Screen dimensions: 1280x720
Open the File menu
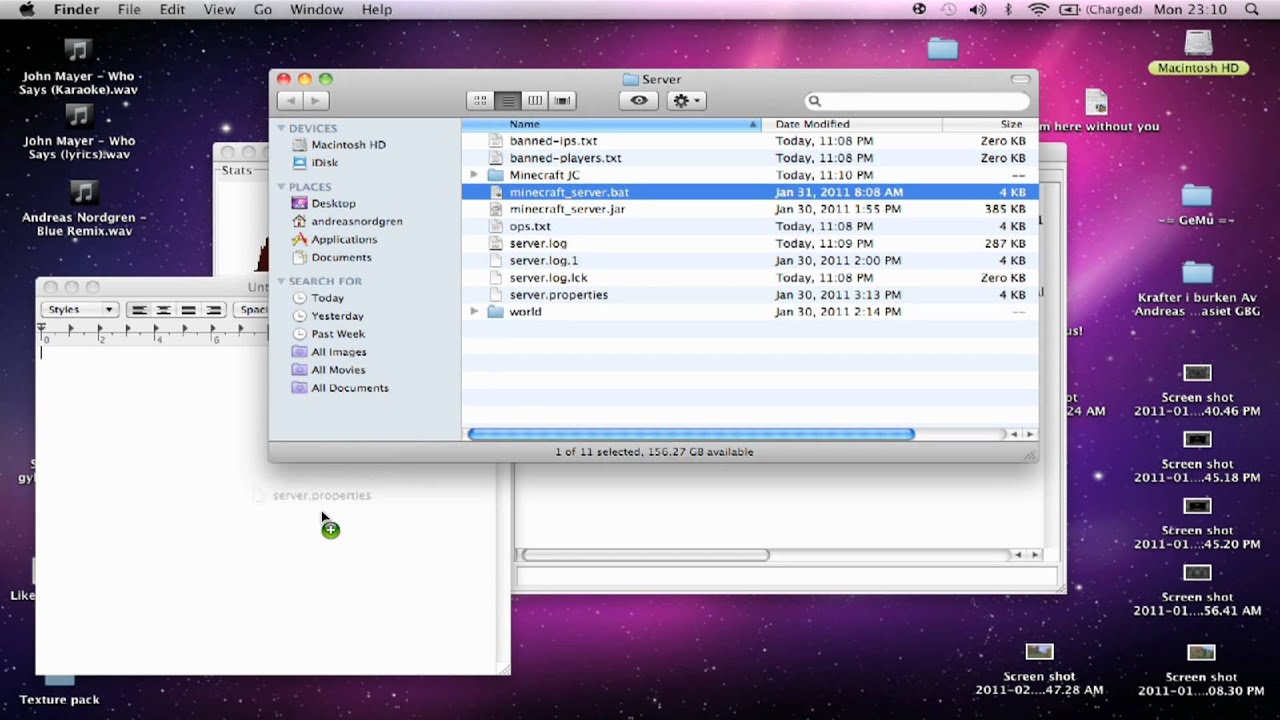[x=129, y=9]
